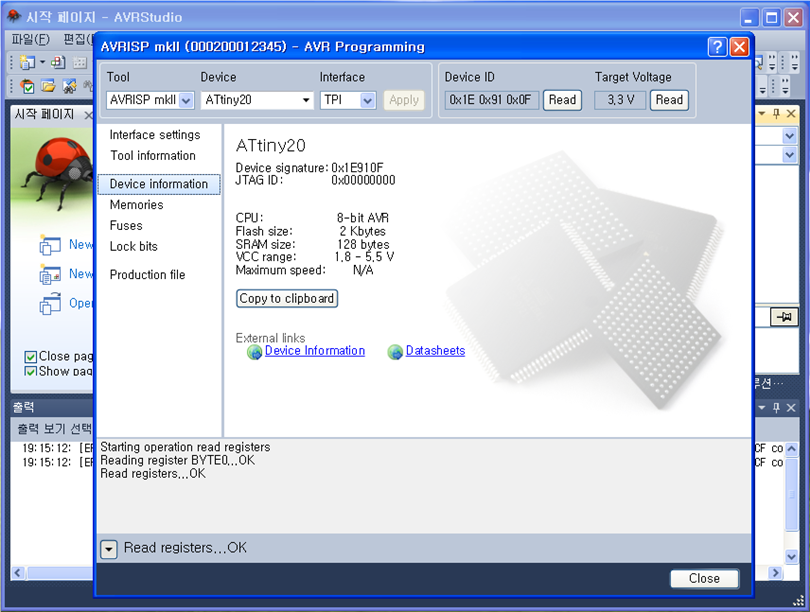810x612 pixels.
Task: Click the magnifier toolbar icon behind the dialog
Action: (759, 63)
